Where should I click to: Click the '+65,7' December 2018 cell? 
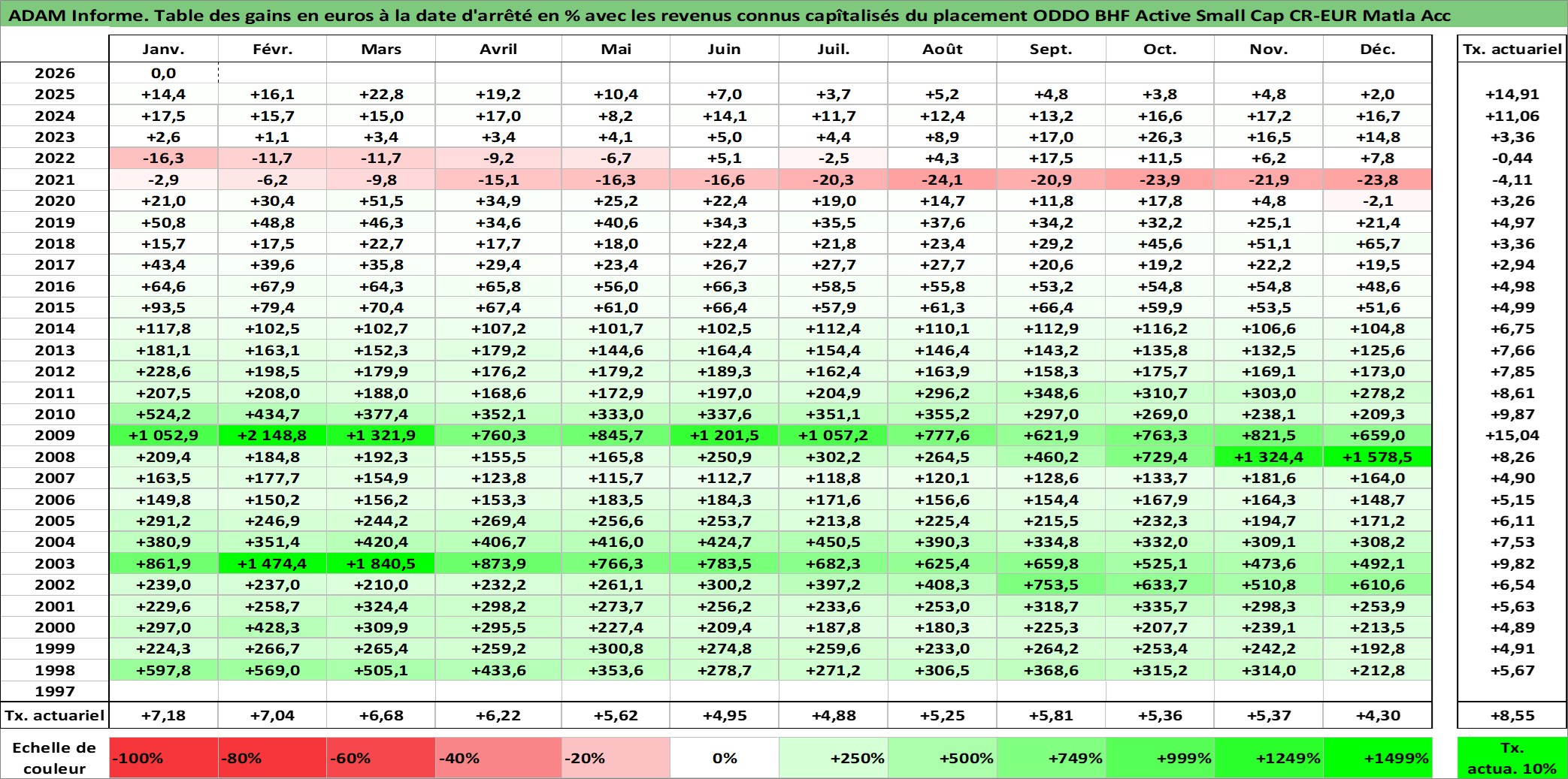click(1378, 243)
